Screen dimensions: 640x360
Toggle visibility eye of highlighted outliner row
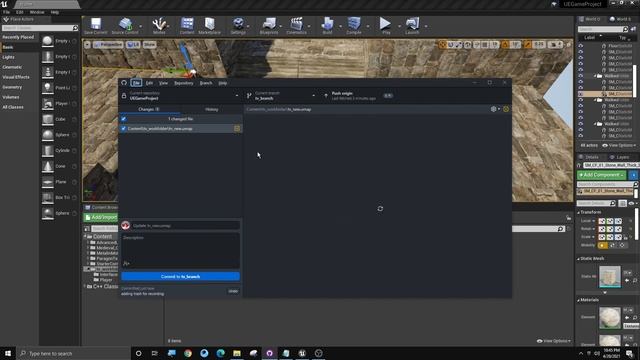[x=581, y=94]
